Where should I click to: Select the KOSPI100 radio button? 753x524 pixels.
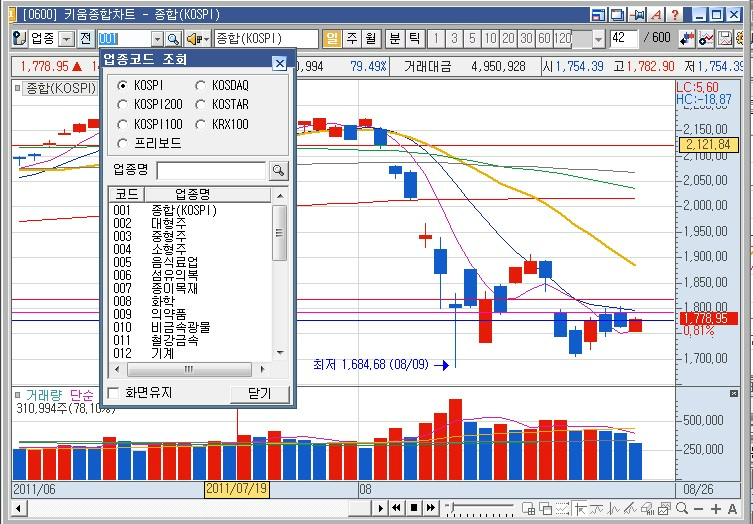pyautogui.click(x=122, y=124)
